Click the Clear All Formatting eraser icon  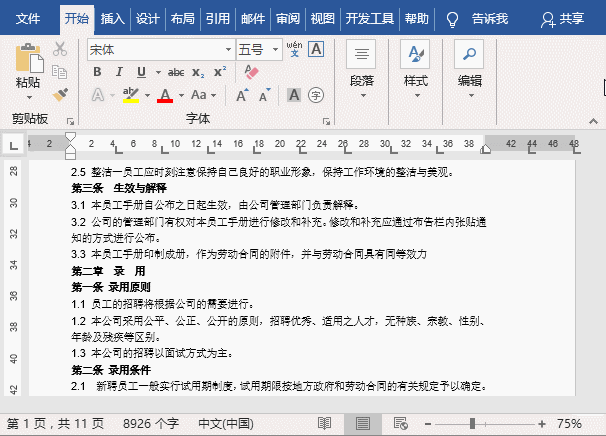[x=251, y=72]
